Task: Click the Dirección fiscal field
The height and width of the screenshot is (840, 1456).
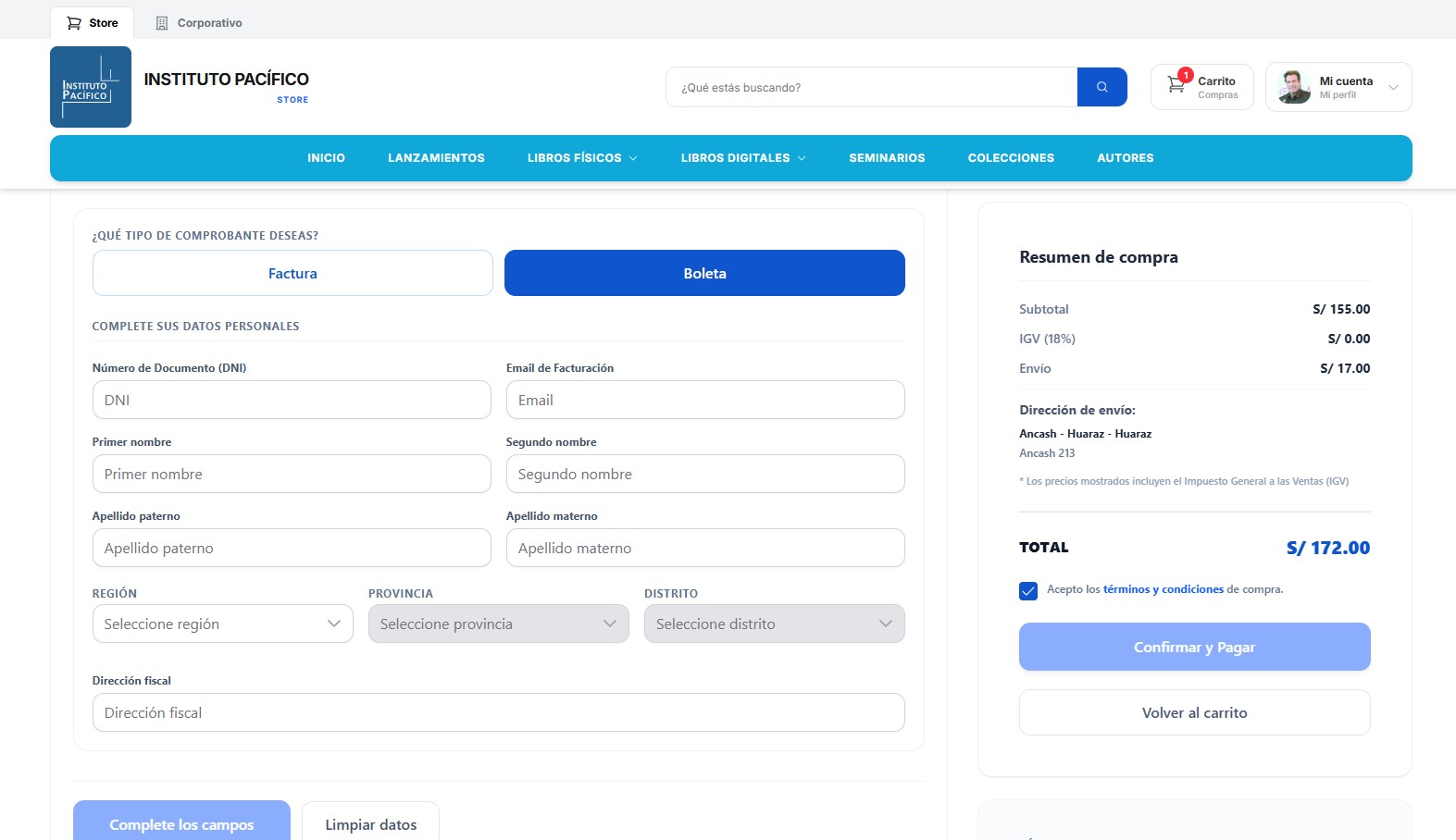Action: point(499,712)
